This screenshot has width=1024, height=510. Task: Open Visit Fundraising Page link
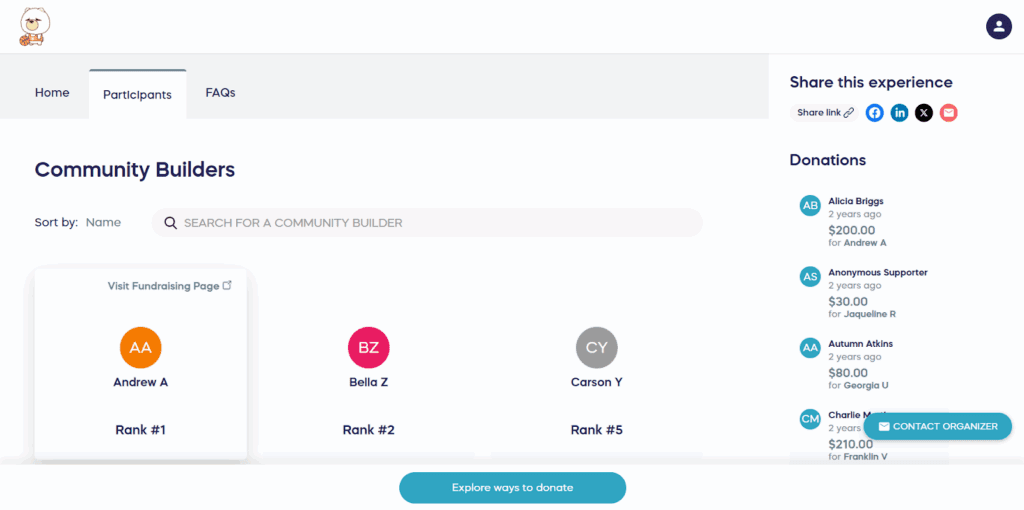pos(170,286)
